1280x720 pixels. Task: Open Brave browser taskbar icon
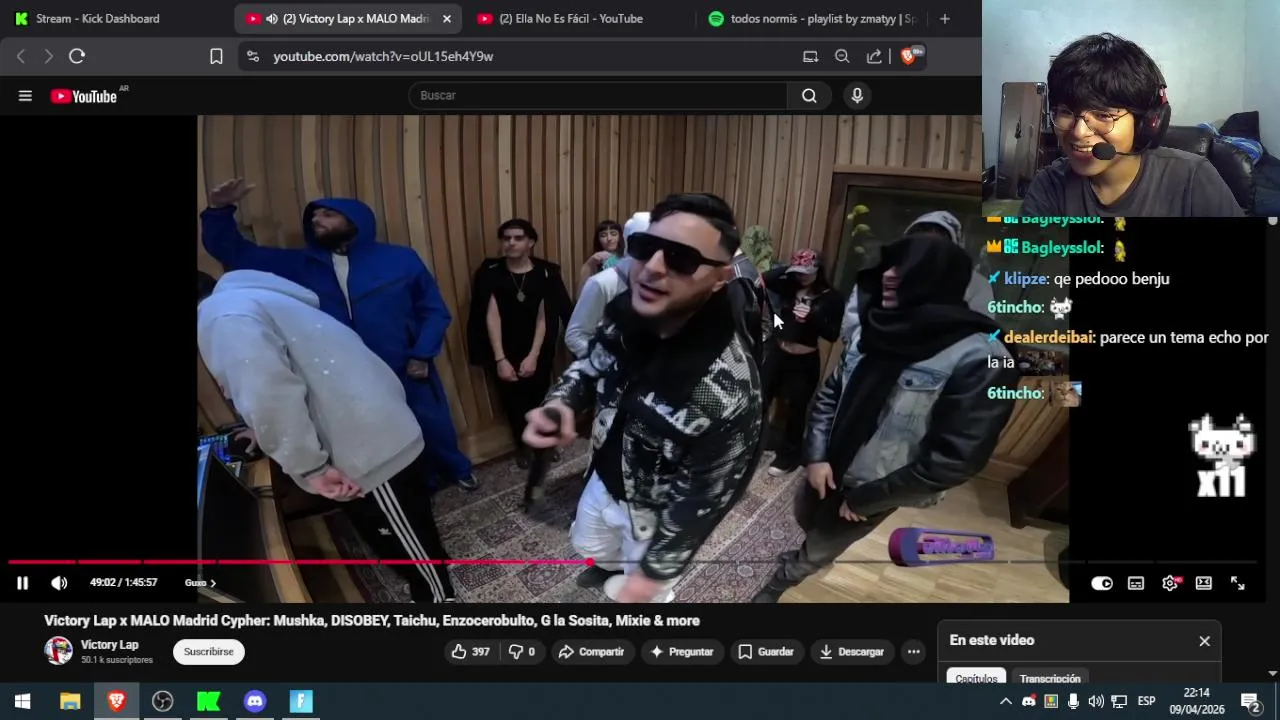(116, 702)
